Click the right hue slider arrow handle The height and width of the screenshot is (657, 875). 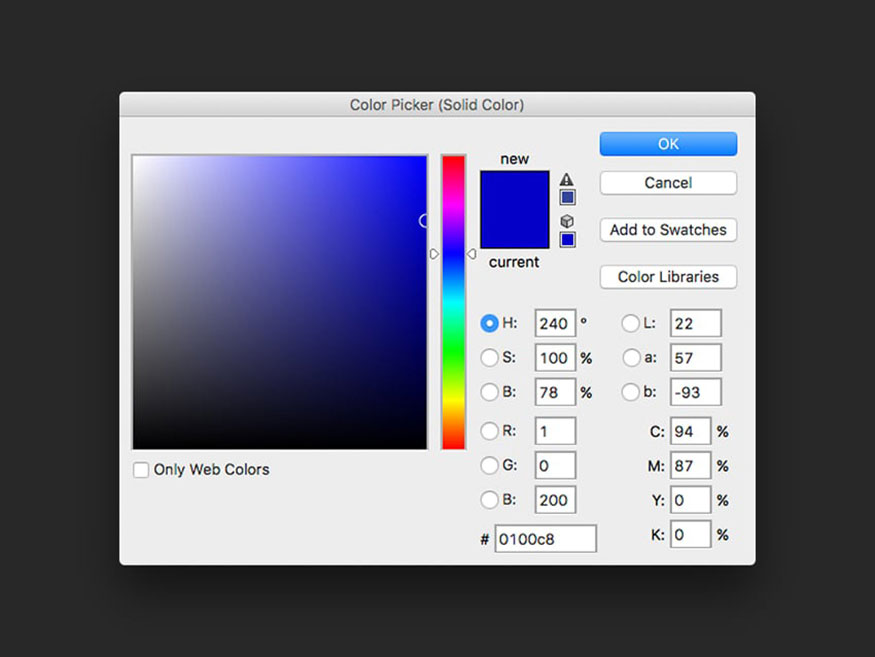pos(472,254)
